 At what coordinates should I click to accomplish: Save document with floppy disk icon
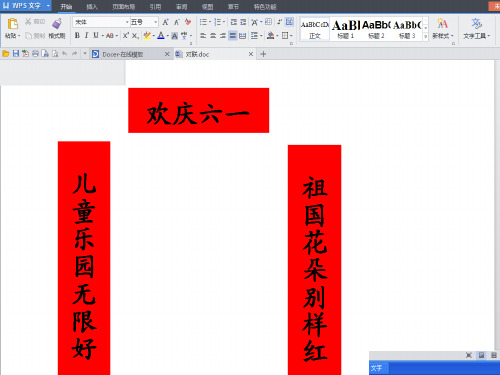16,54
